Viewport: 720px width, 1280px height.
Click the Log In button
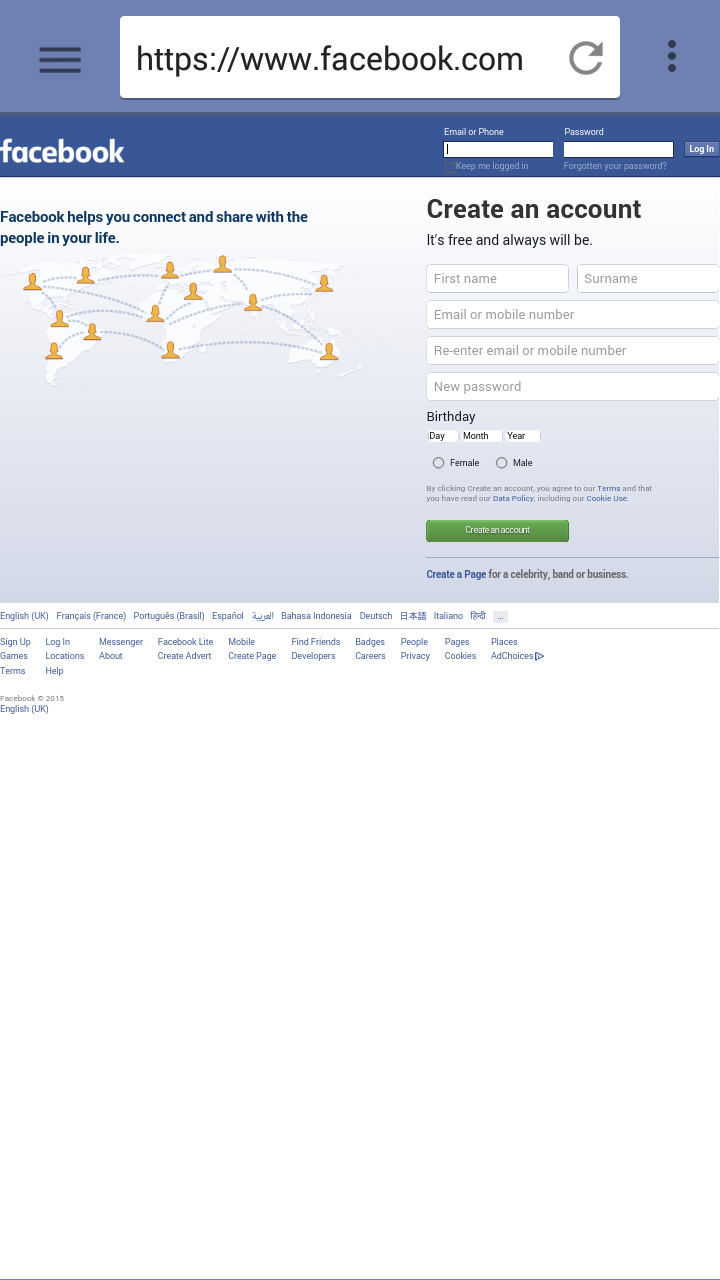pyautogui.click(x=701, y=149)
